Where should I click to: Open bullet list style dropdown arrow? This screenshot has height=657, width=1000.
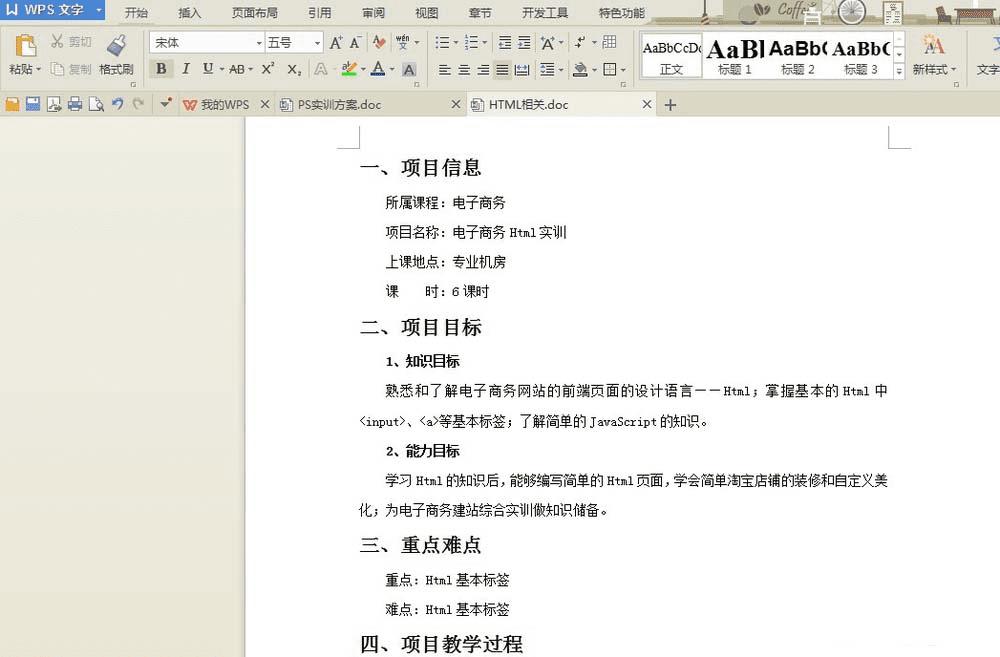tap(456, 43)
